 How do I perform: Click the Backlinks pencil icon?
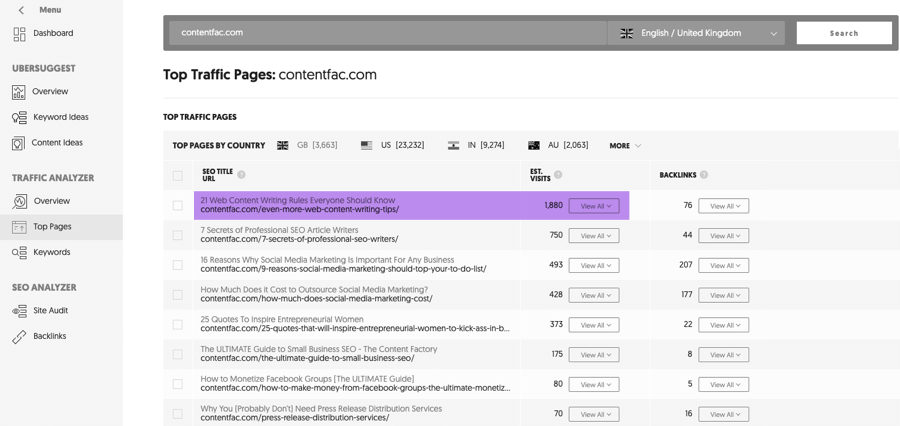tap(19, 337)
